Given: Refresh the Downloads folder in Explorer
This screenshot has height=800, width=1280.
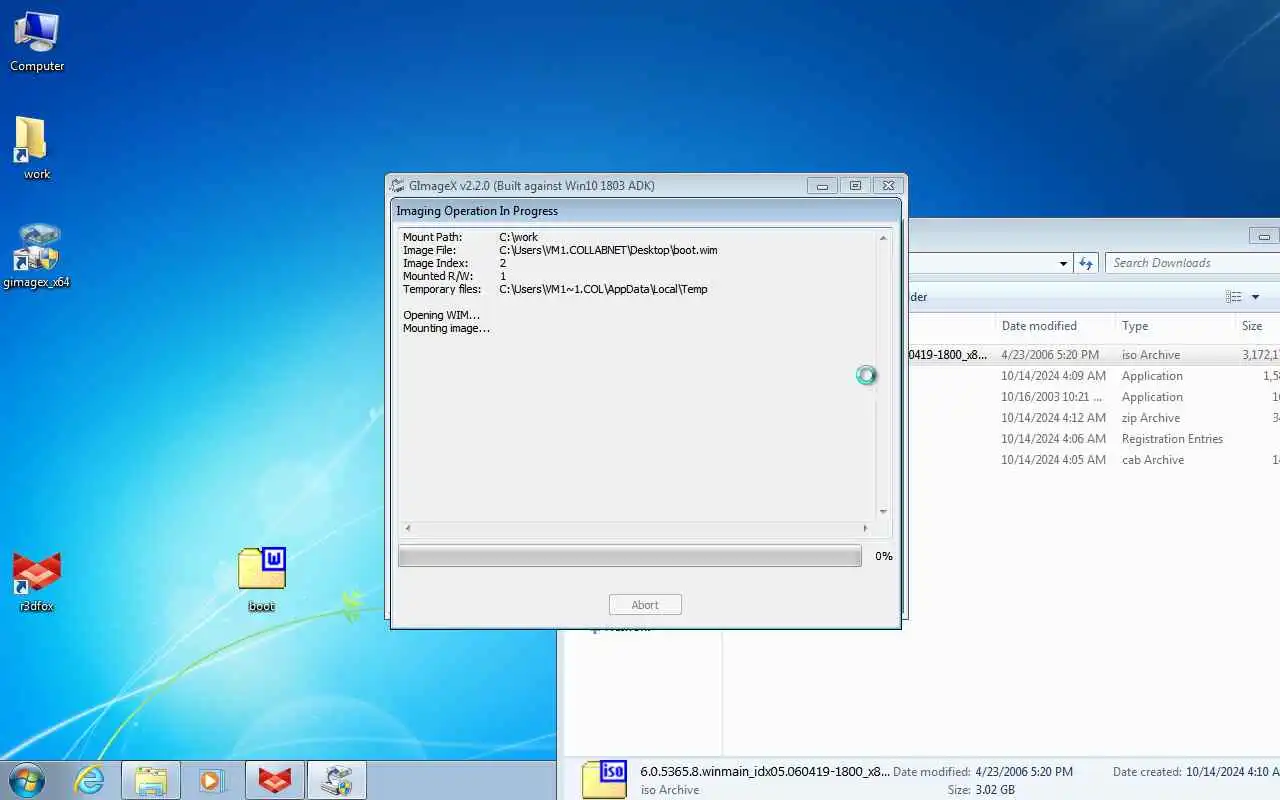Looking at the screenshot, I should tap(1086, 263).
